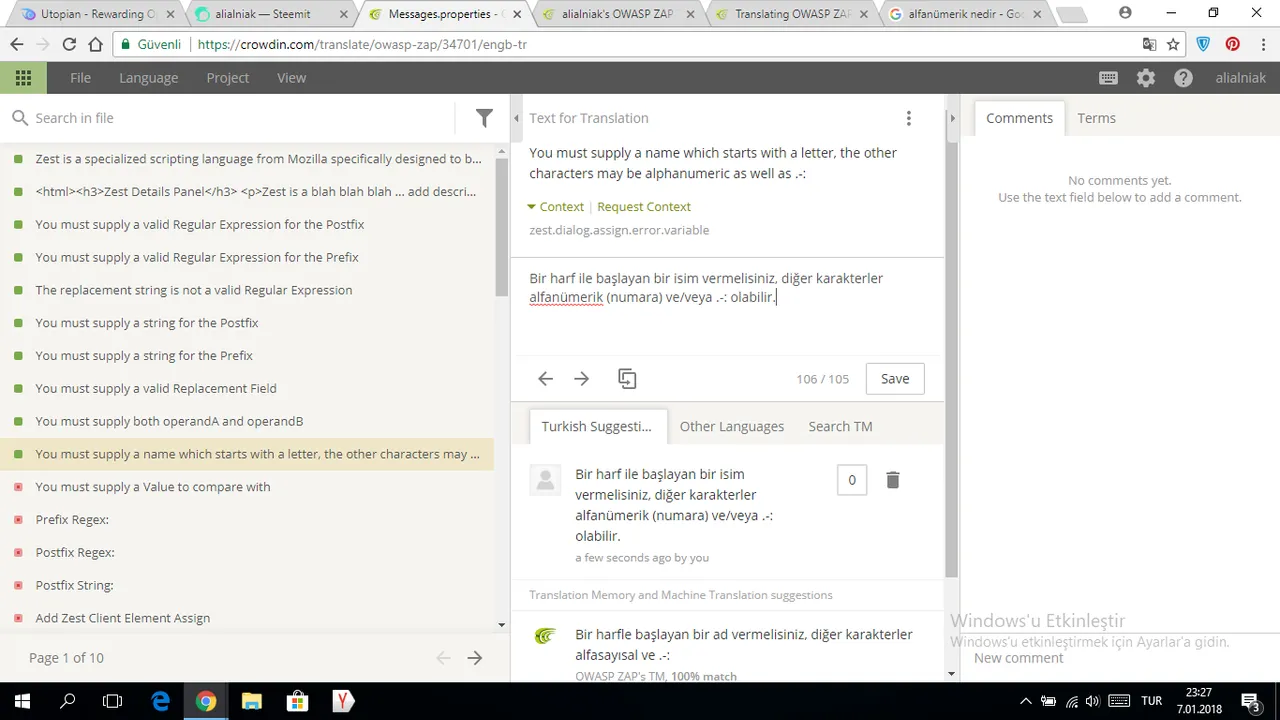Click the browser reload button
This screenshot has width=1280, height=720.
tap(69, 44)
